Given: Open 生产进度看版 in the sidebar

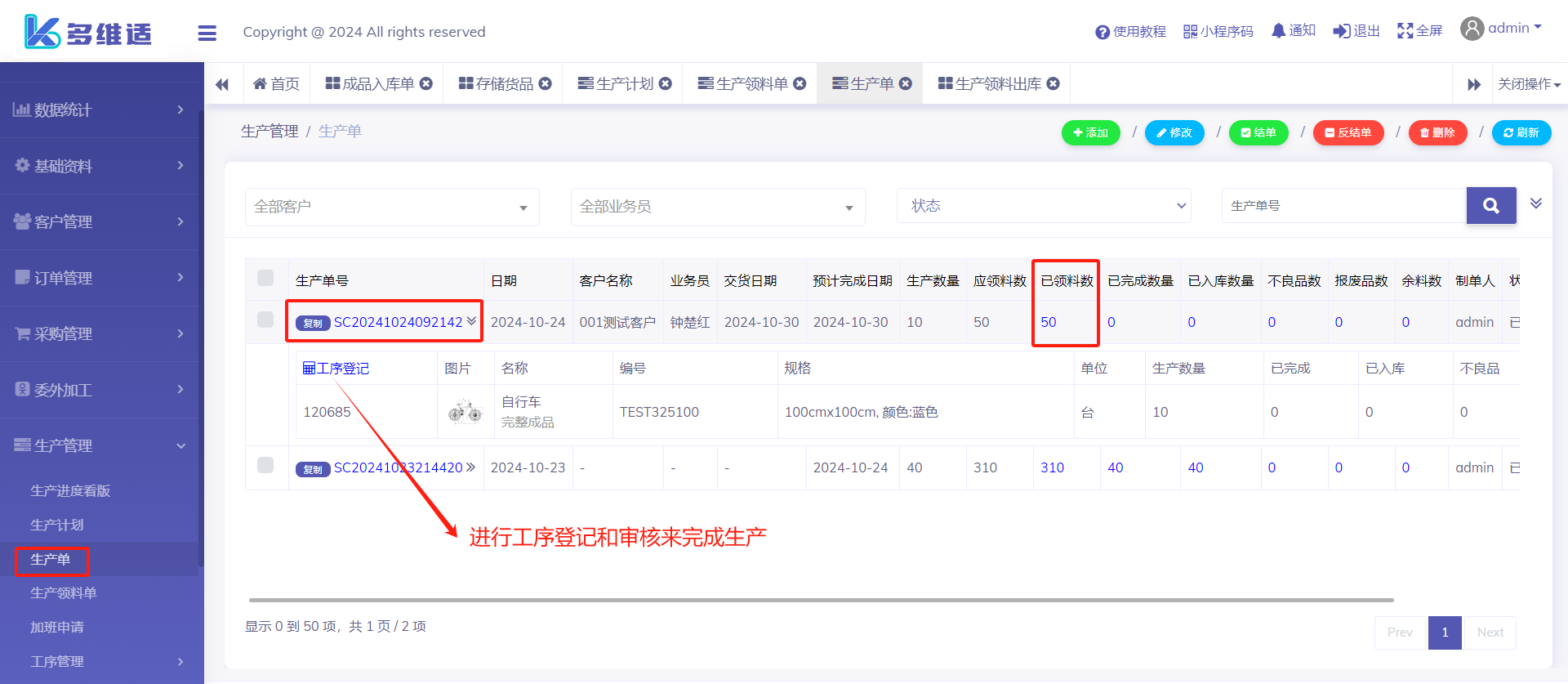Looking at the screenshot, I should click(x=70, y=490).
